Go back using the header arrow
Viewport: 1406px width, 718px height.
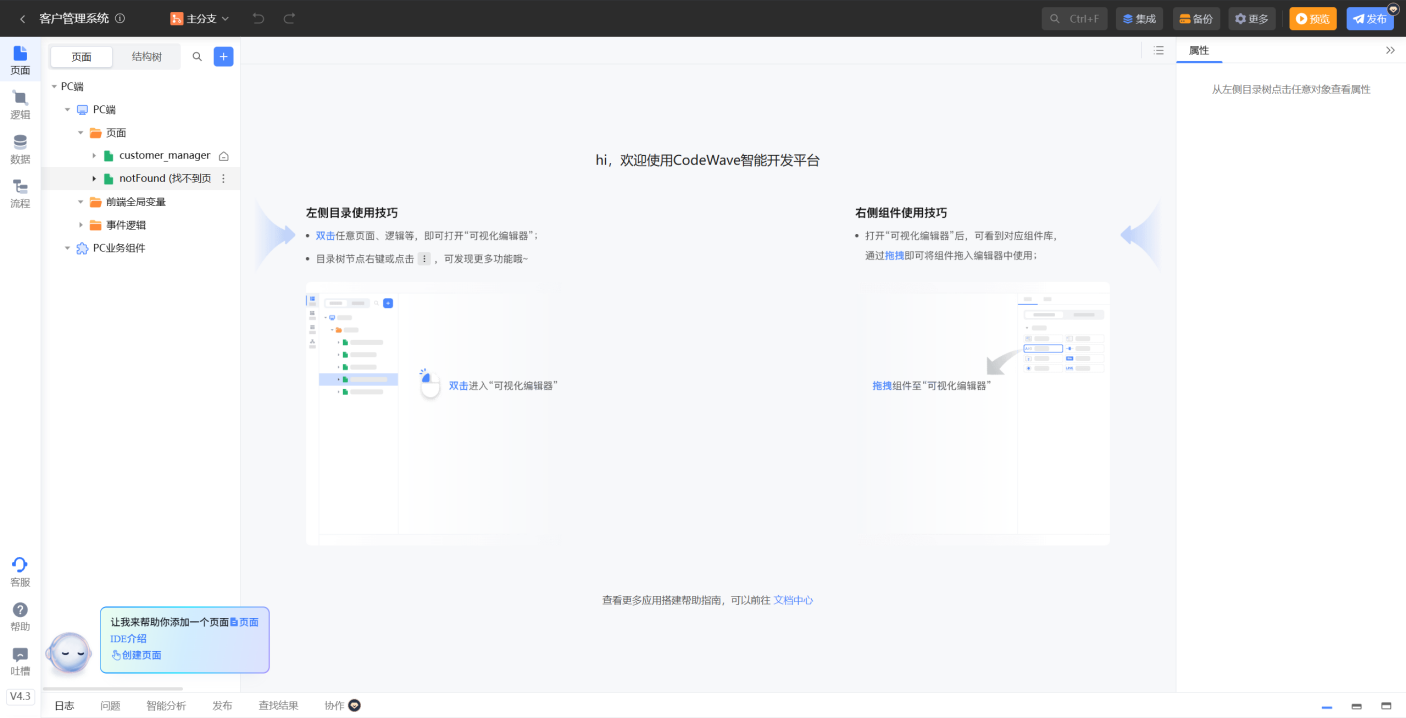pos(22,18)
